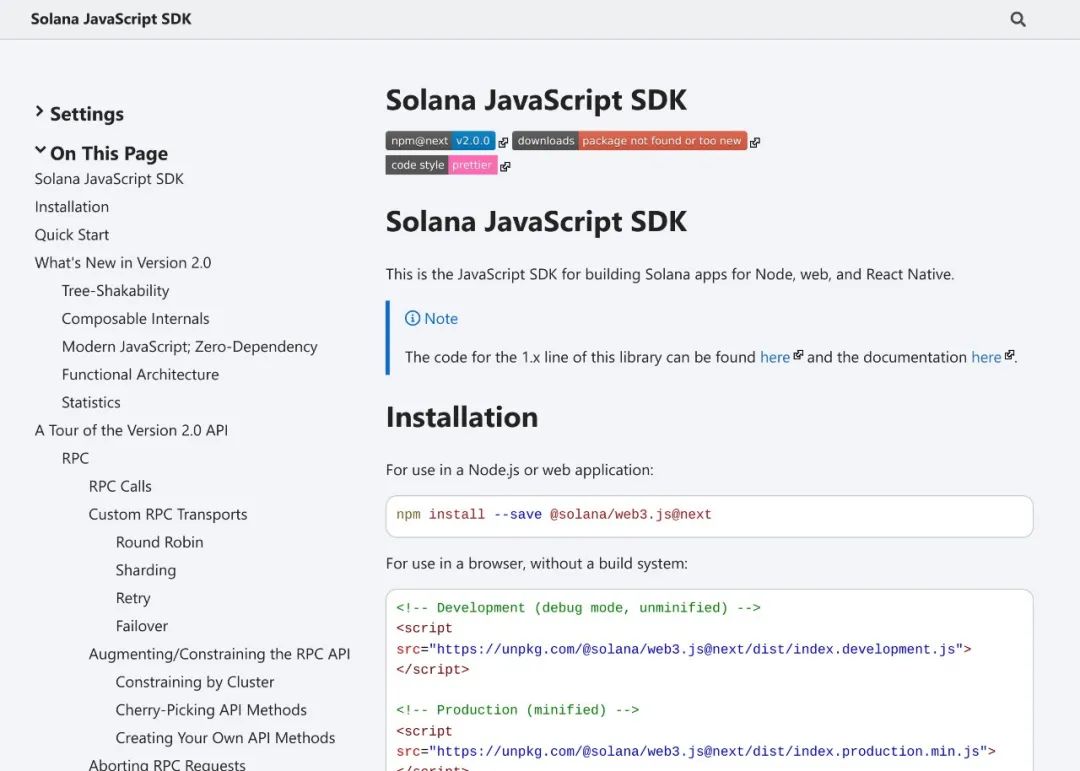The width and height of the screenshot is (1080, 771).
Task: Click the Installation heading in main content
Action: point(461,418)
